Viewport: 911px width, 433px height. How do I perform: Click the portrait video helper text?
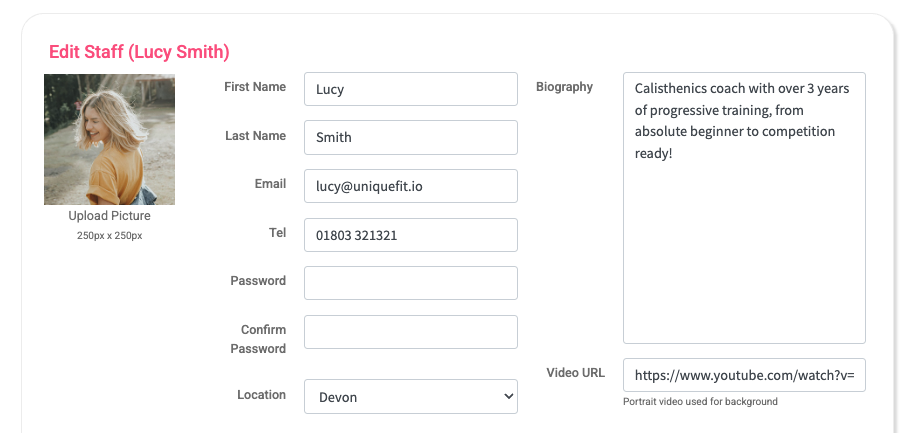pyautogui.click(x=700, y=402)
